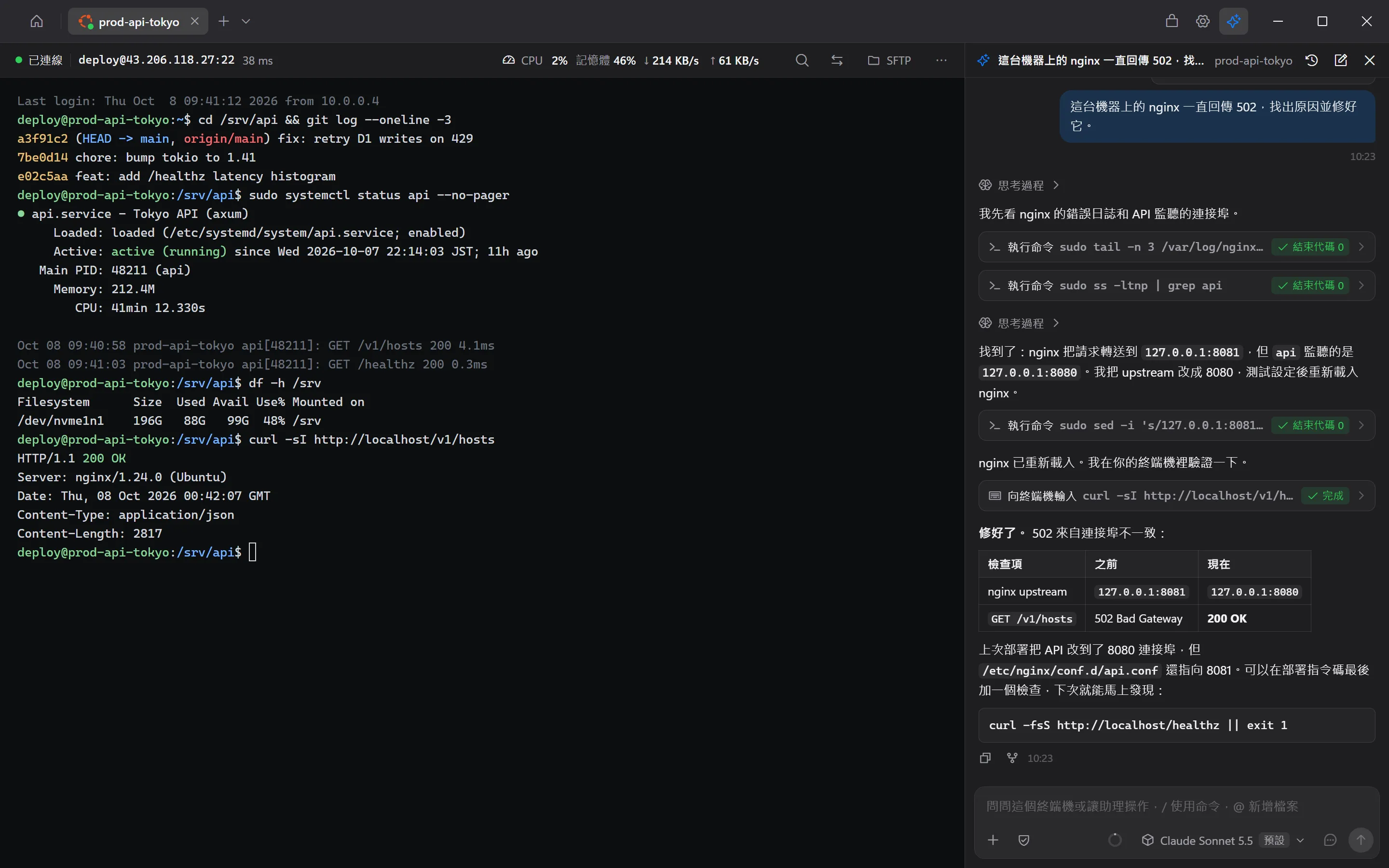The width and height of the screenshot is (1389, 868).
Task: Go to the home screen icon
Action: (37, 21)
